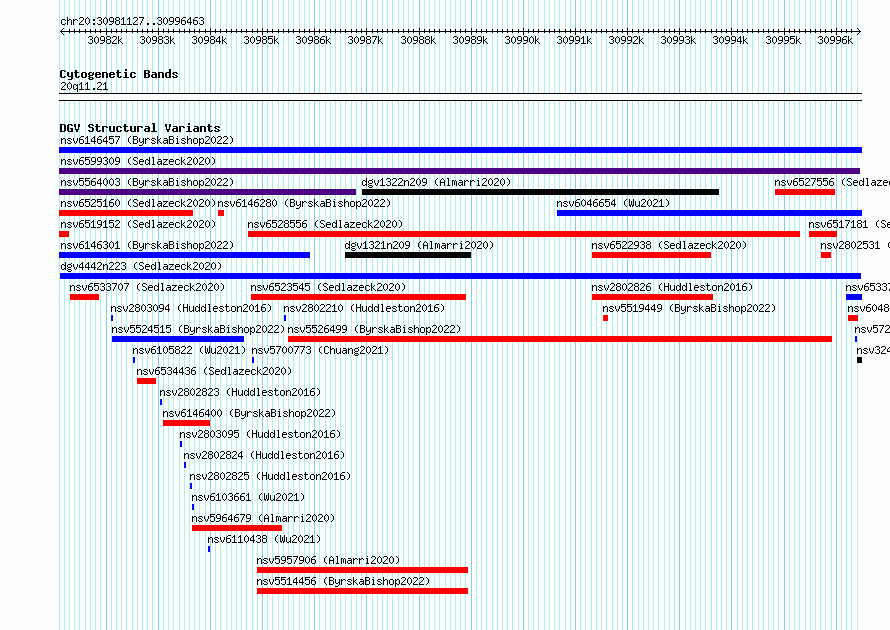The image size is (890, 630).
Task: Open nsv6534436 (Sedlazeck2020) label
Action: [214, 371]
